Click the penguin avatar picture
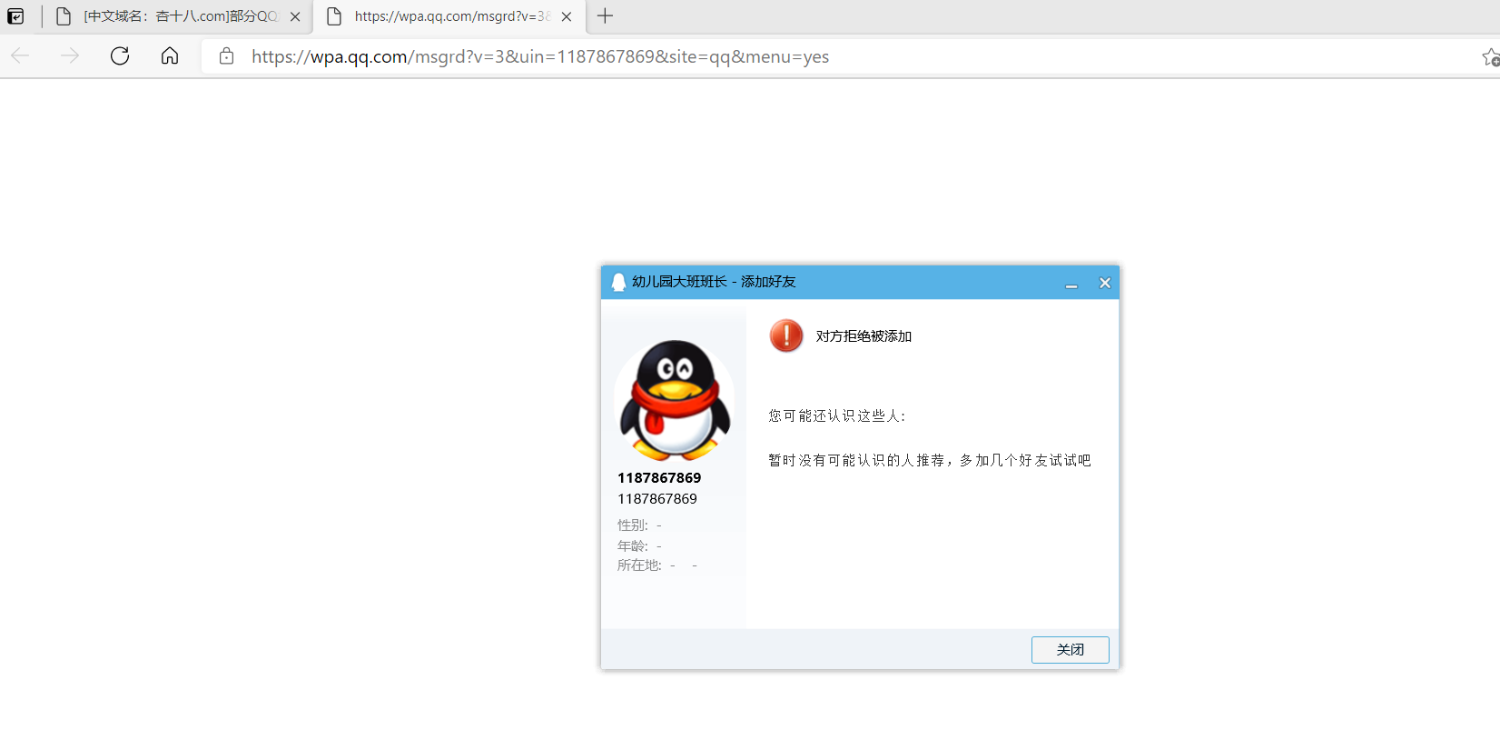This screenshot has height=740, width=1500. coord(674,400)
